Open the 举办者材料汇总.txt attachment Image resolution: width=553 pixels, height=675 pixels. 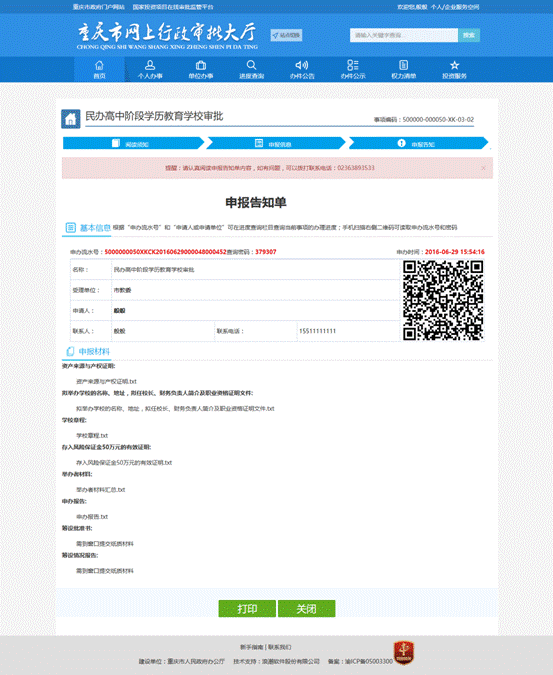coord(101,490)
